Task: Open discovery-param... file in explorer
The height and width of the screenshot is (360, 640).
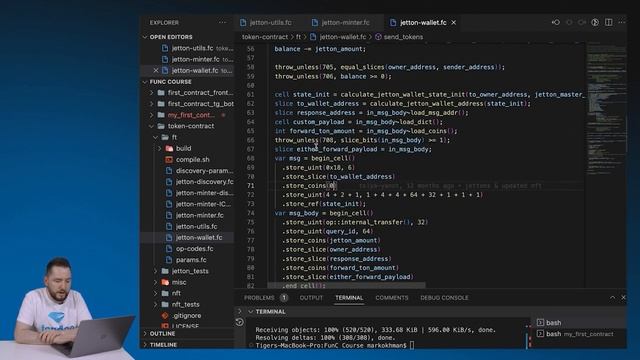Action: pyautogui.click(x=204, y=171)
